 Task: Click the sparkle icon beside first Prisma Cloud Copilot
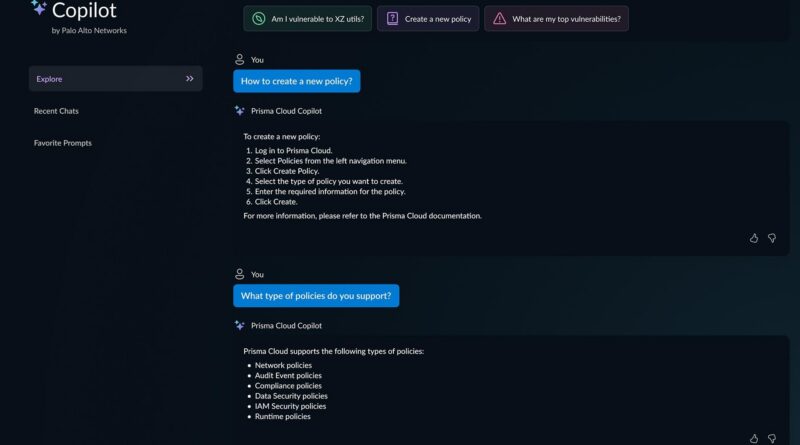240,111
